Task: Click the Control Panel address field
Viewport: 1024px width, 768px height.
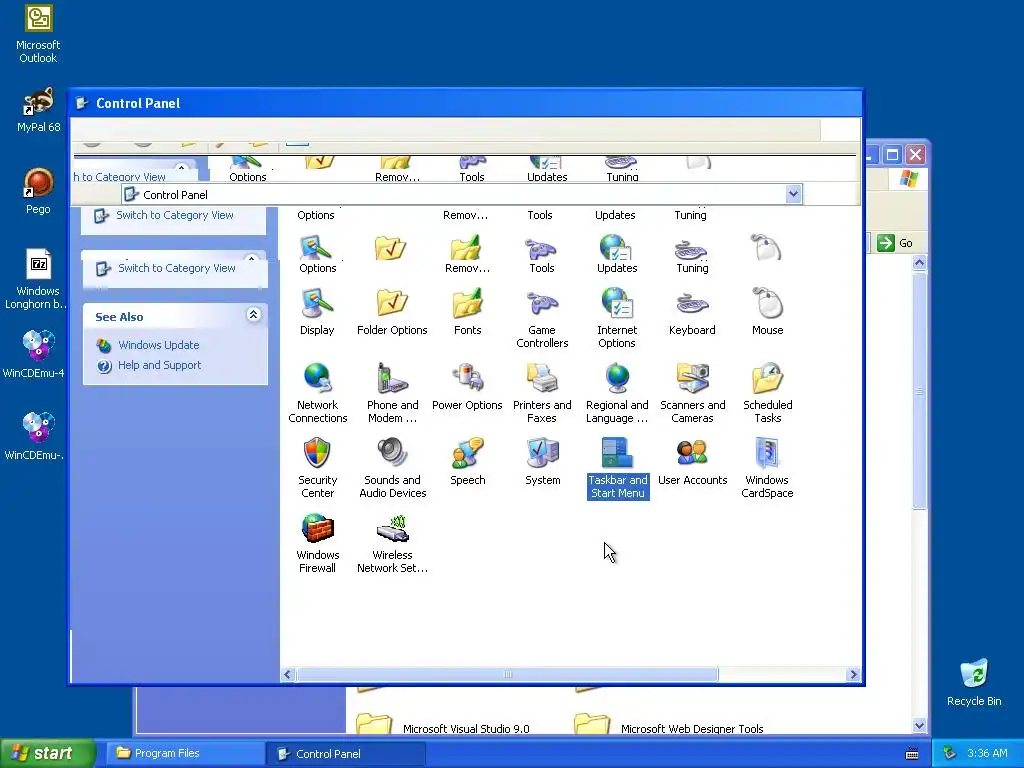Action: point(461,194)
